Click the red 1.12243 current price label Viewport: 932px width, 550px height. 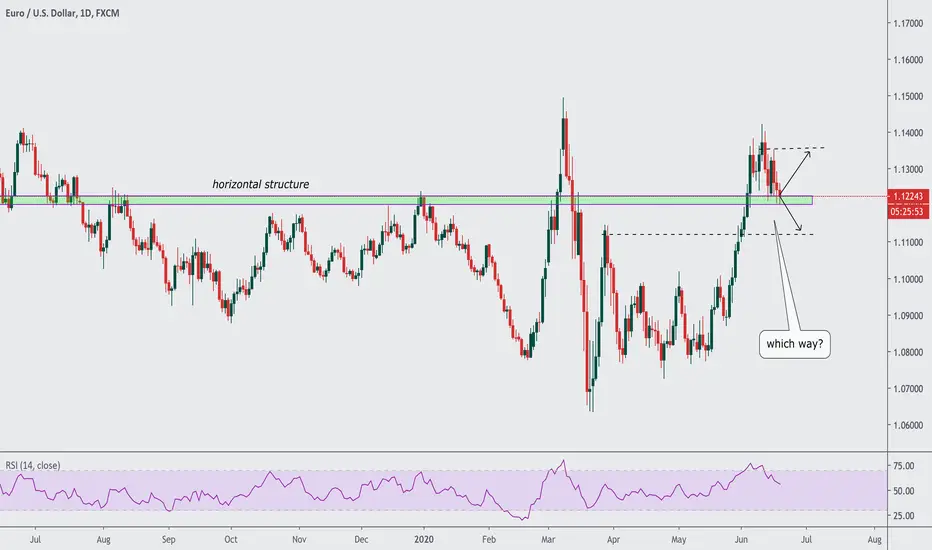click(908, 196)
